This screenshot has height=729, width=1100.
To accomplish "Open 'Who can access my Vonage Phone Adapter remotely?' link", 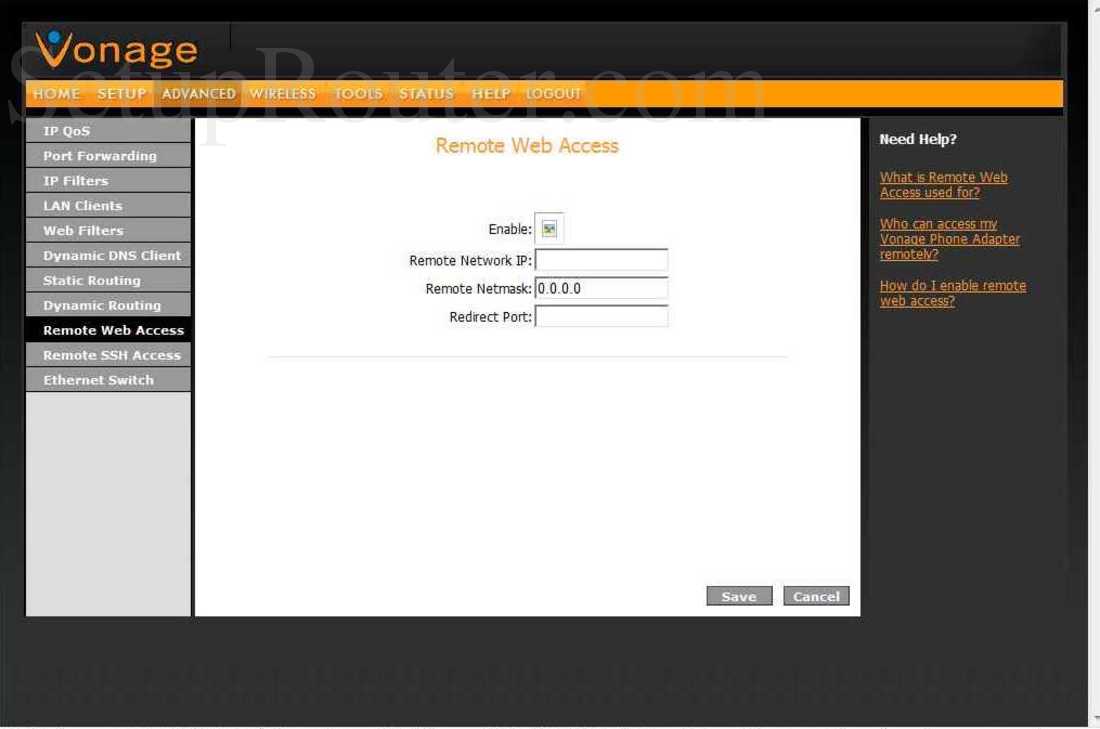I will pyautogui.click(x=950, y=239).
